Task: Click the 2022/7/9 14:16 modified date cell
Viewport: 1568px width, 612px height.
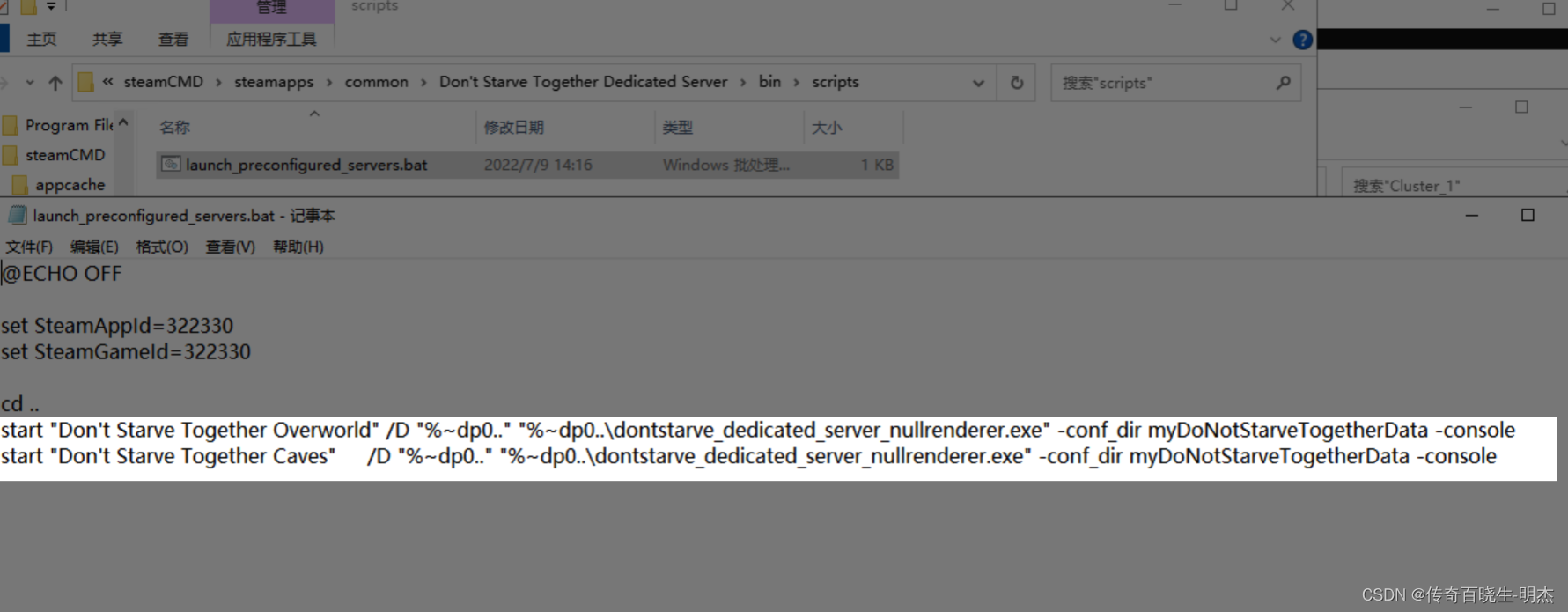Action: 538,165
